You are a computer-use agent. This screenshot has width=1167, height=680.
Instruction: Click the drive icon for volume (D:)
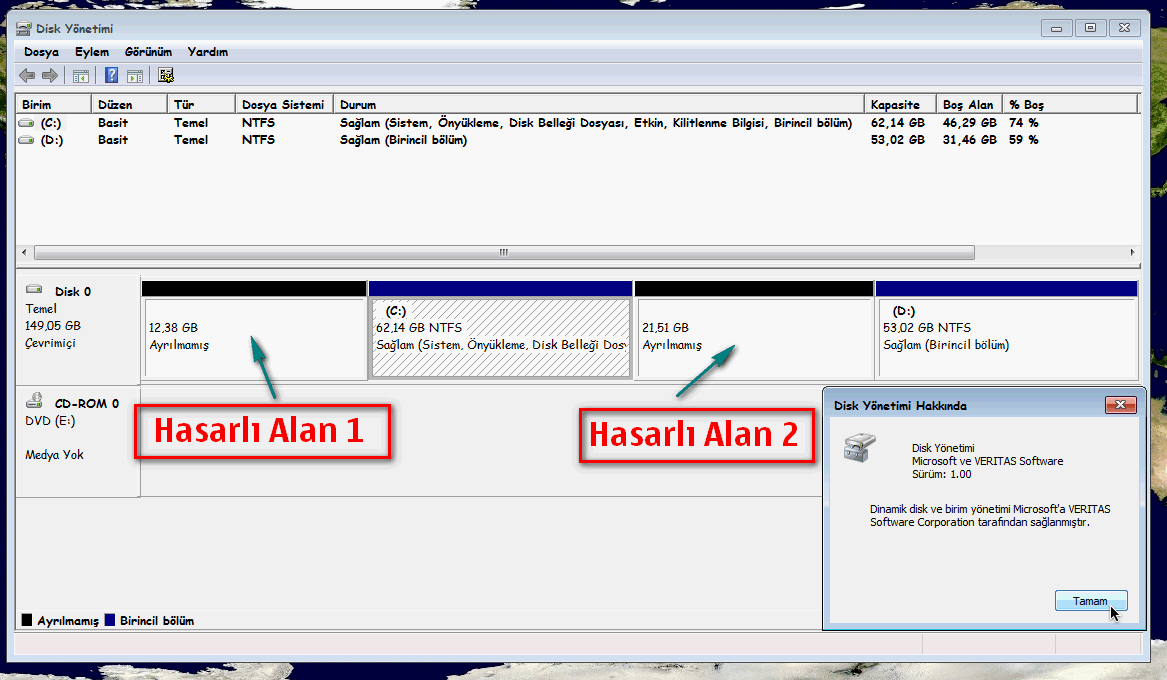26,140
